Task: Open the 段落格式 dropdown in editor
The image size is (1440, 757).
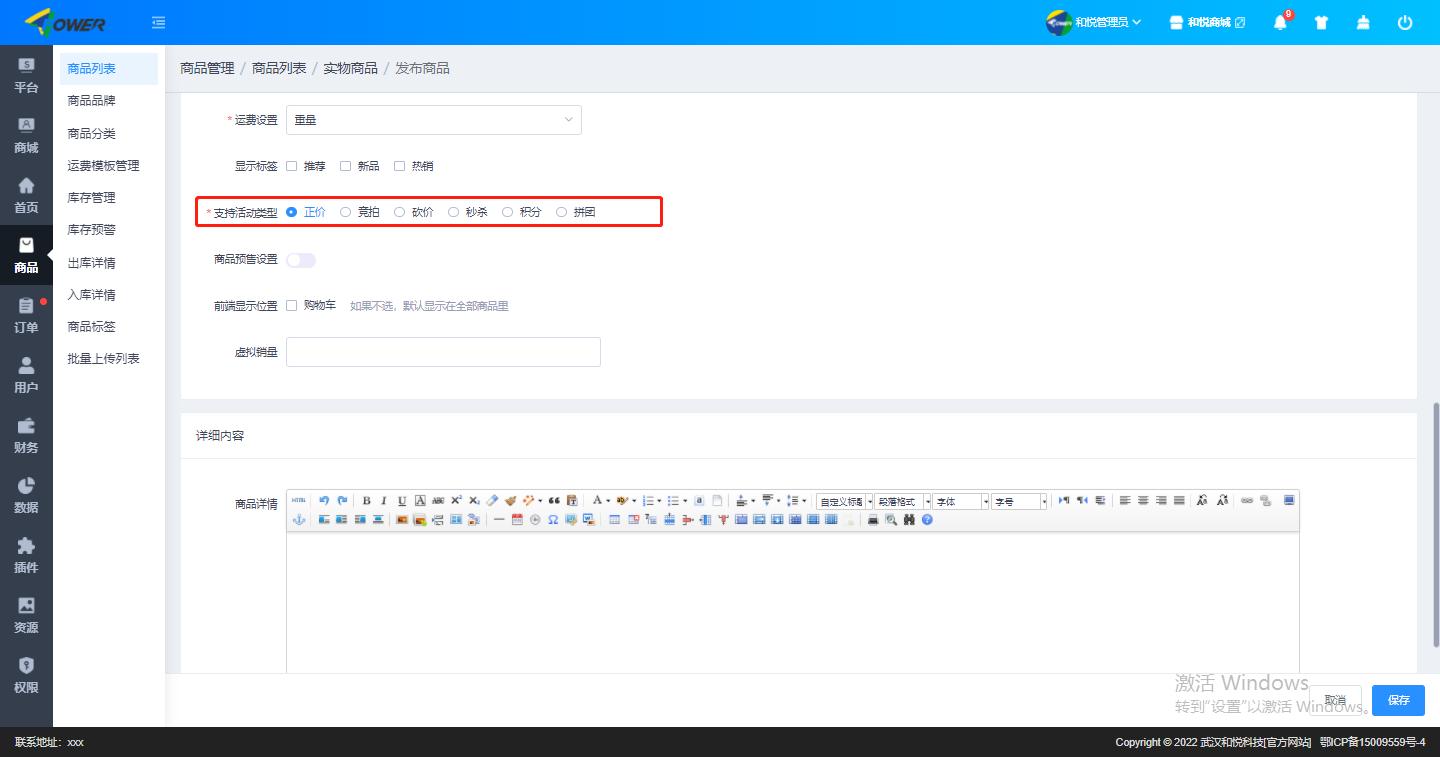Action: (903, 501)
